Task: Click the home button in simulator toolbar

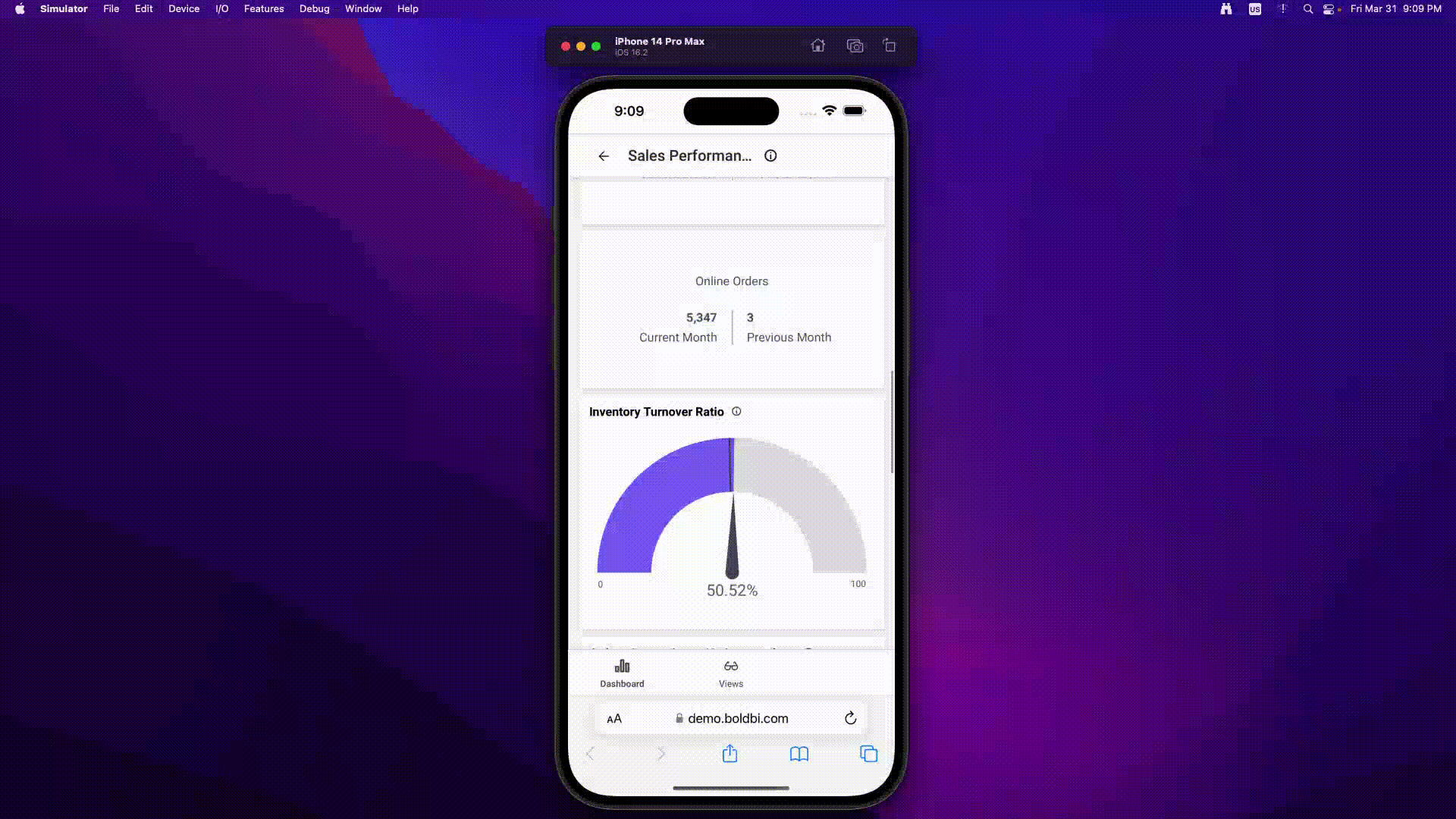Action: 818,46
